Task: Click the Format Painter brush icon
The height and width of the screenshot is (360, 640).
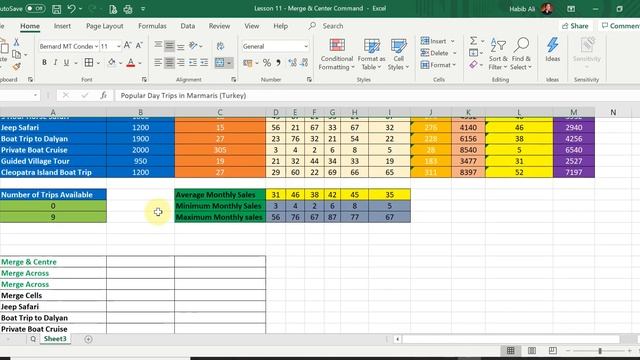Action: pyautogui.click(x=16, y=66)
